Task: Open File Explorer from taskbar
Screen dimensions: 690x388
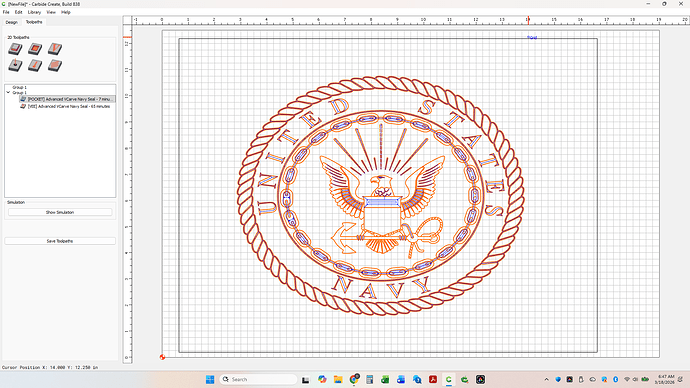Action: tap(338, 379)
